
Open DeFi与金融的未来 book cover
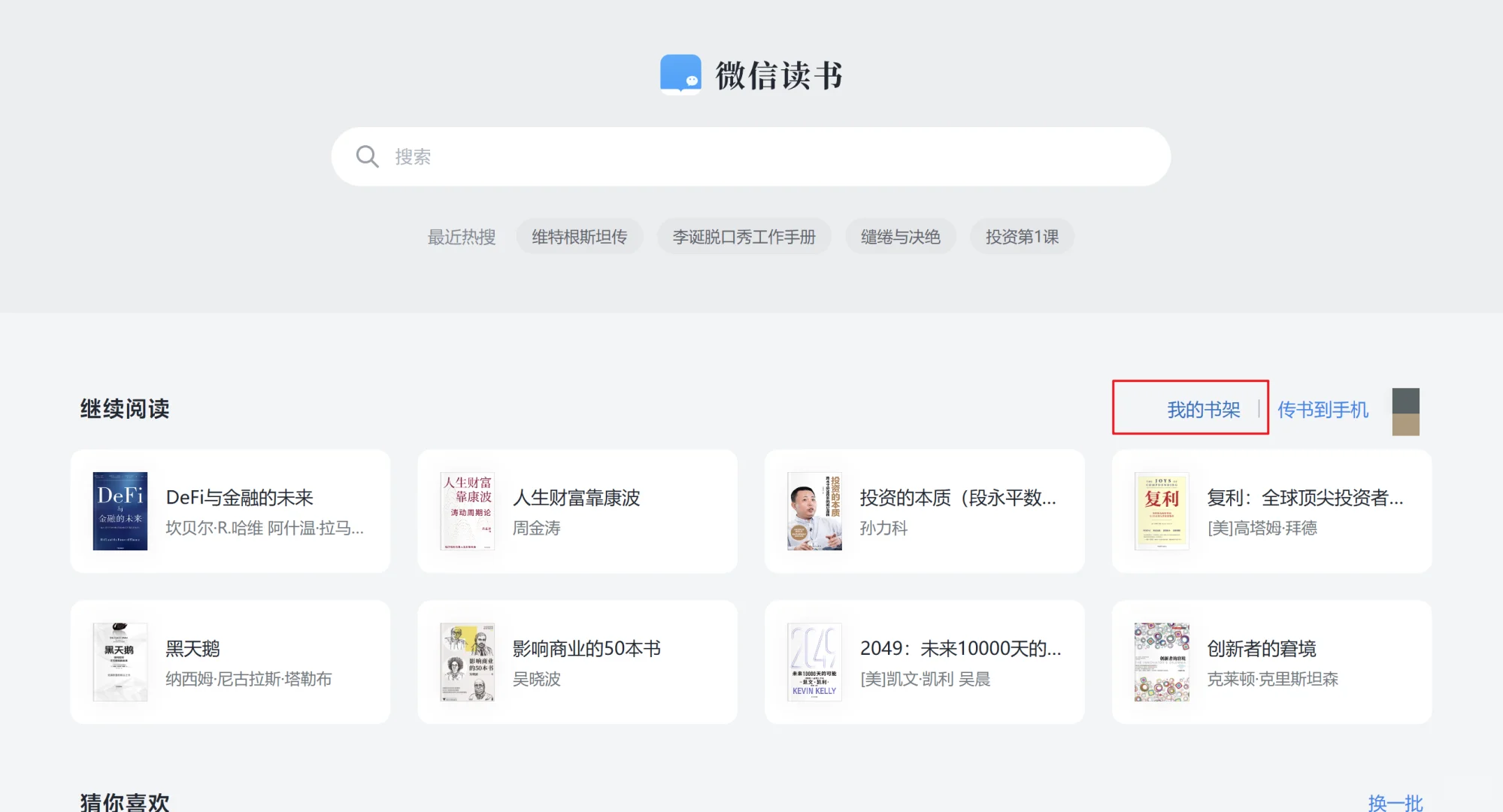tap(120, 511)
